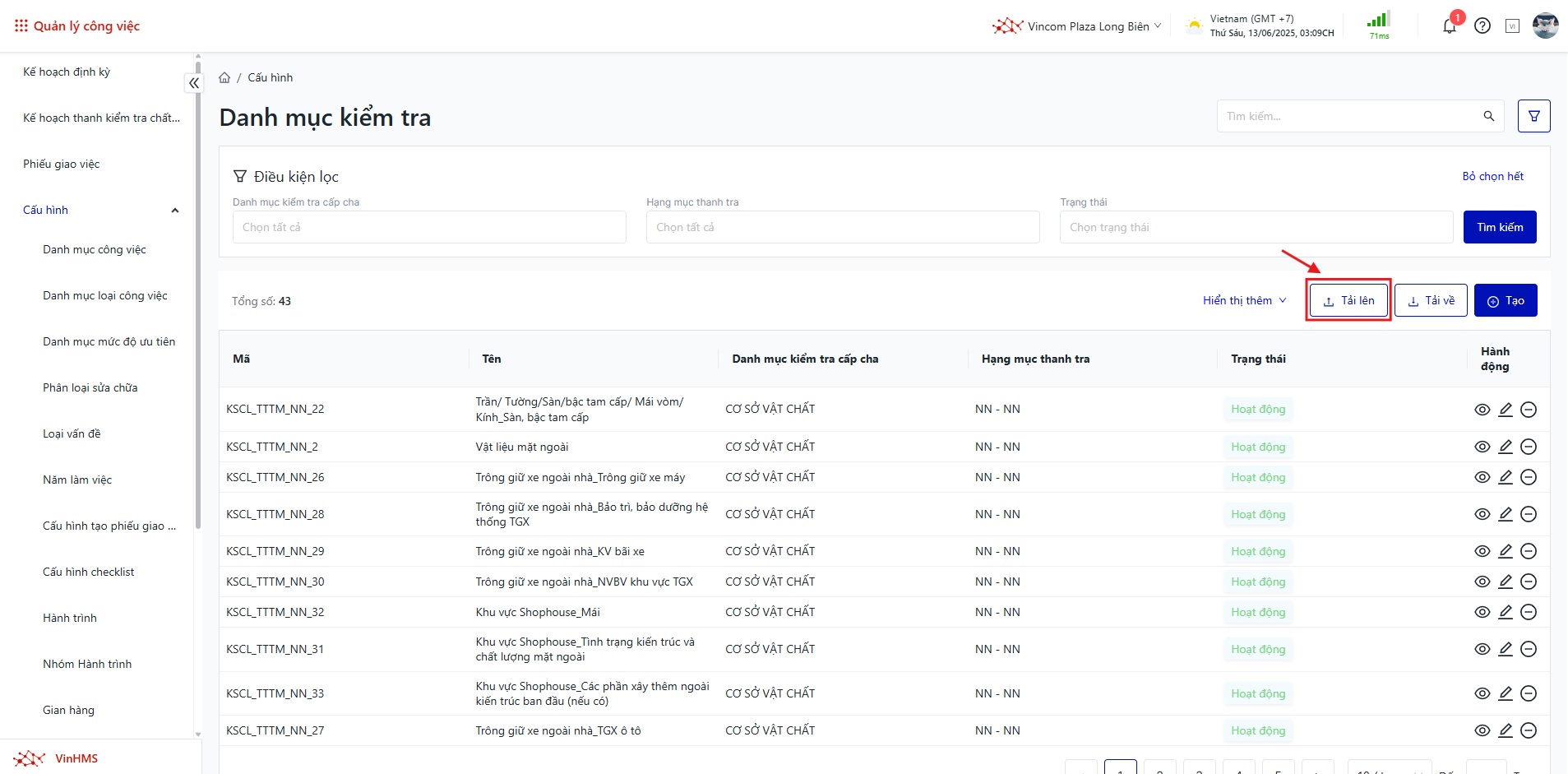The image size is (1568, 774).
Task: Click the home breadcrumb icon
Action: [224, 77]
